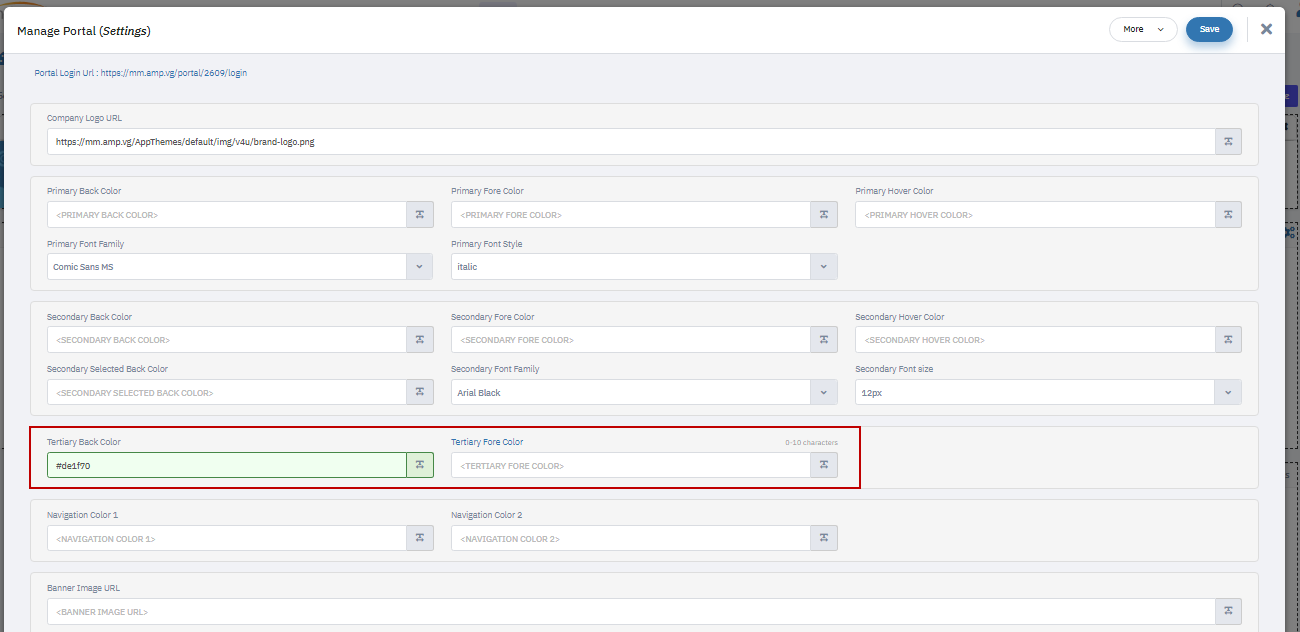
Task: Click the icon next to Primary Fore Color
Action: [824, 215]
